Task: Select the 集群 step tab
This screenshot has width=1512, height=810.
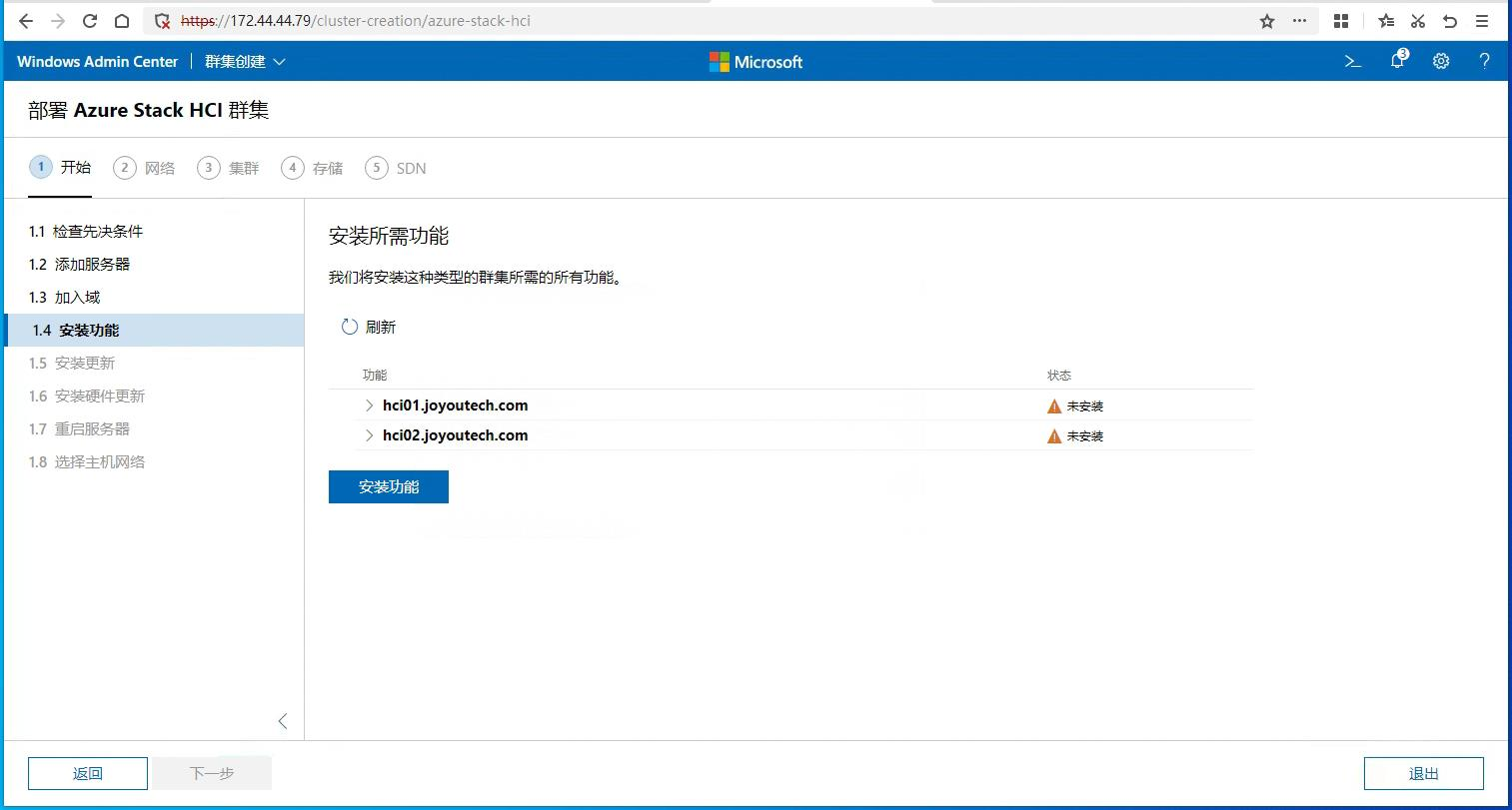Action: point(228,168)
